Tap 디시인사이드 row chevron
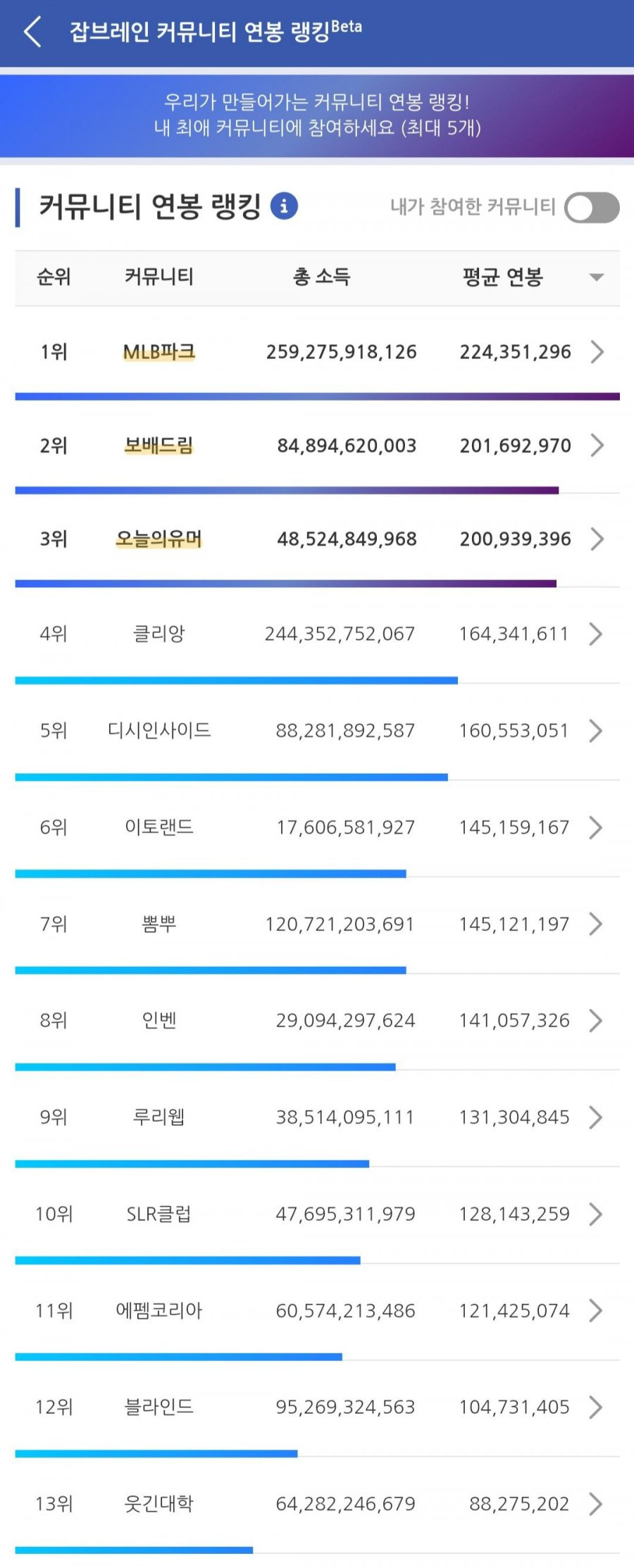This screenshot has height=1568, width=634. coord(595,731)
